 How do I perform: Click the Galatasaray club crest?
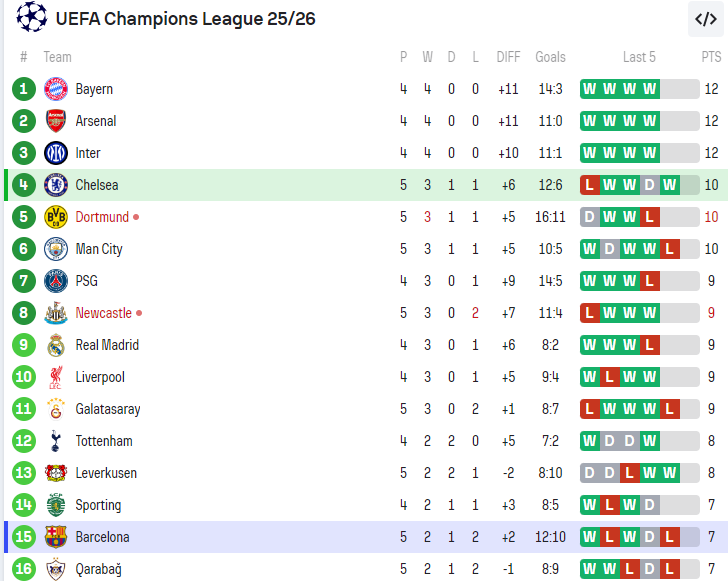[56, 409]
